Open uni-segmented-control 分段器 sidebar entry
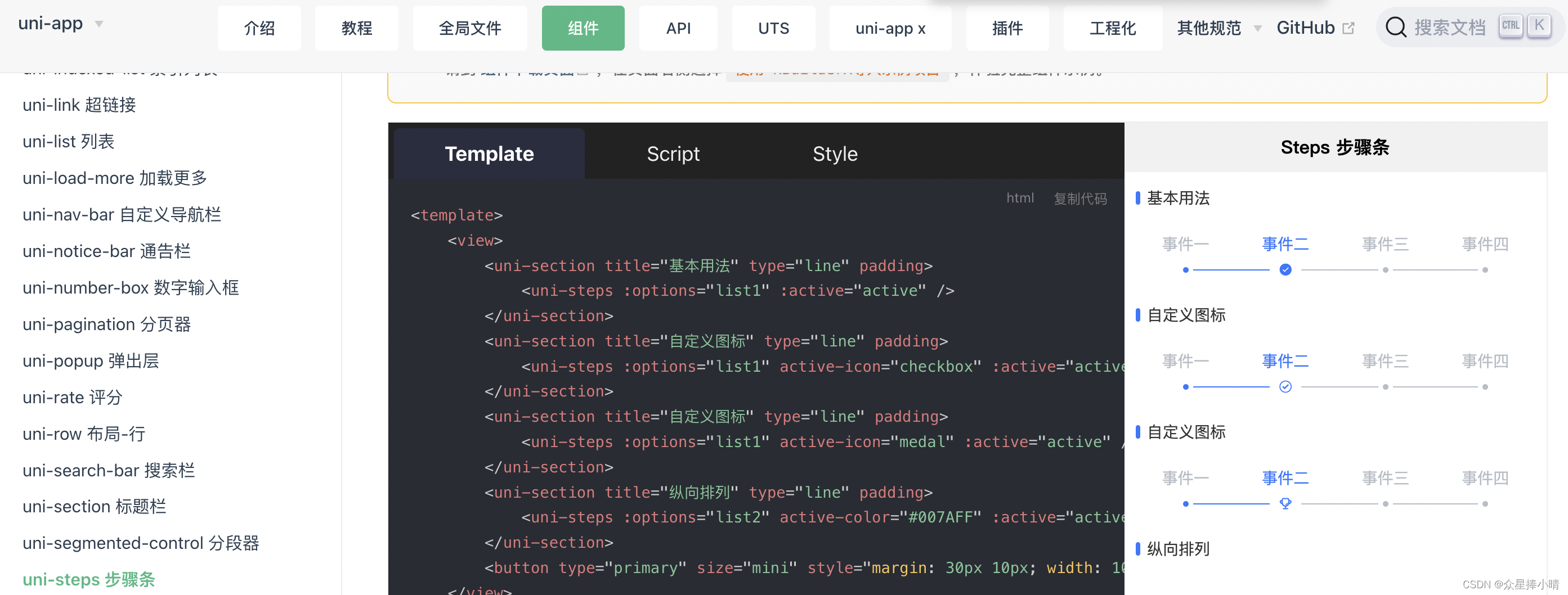 pyautogui.click(x=141, y=543)
